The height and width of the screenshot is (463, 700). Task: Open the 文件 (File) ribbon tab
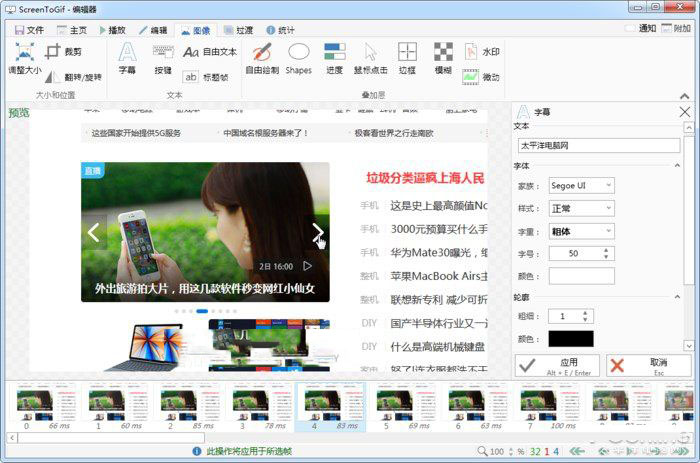click(29, 30)
